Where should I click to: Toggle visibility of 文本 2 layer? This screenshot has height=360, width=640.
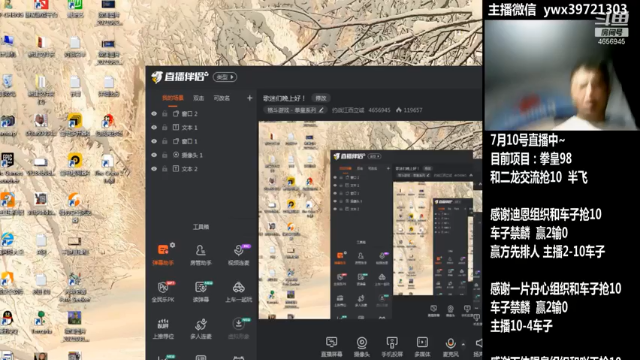point(154,169)
